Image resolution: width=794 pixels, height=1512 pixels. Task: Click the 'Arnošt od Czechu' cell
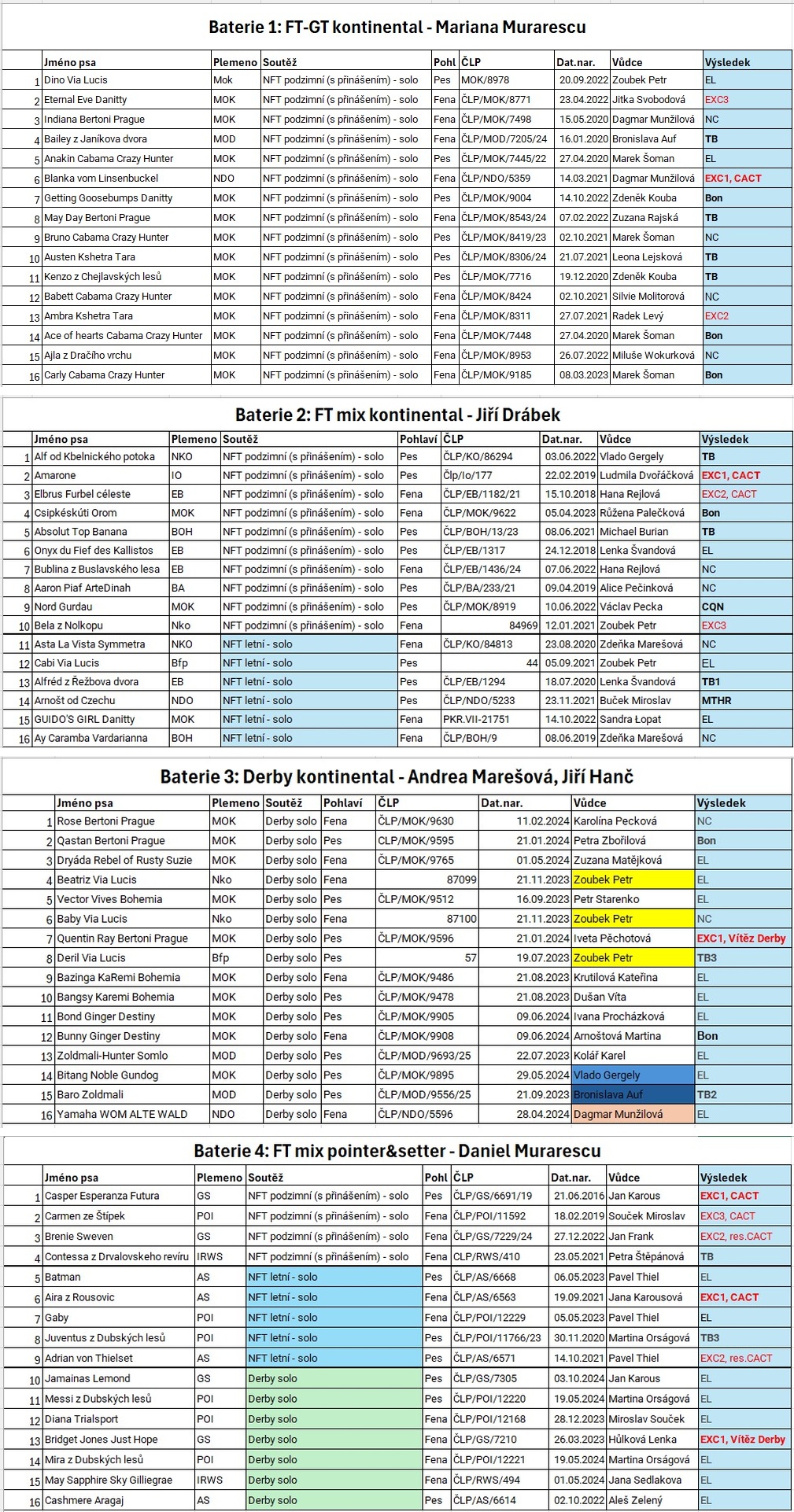(100, 701)
